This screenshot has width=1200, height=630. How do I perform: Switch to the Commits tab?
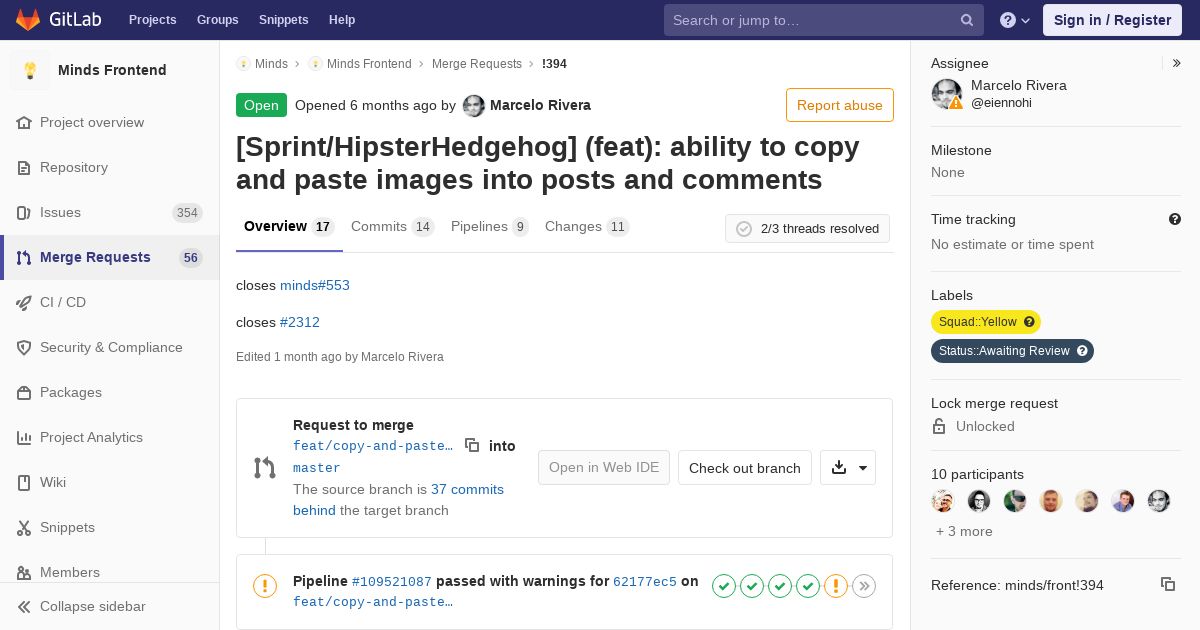[391, 227]
